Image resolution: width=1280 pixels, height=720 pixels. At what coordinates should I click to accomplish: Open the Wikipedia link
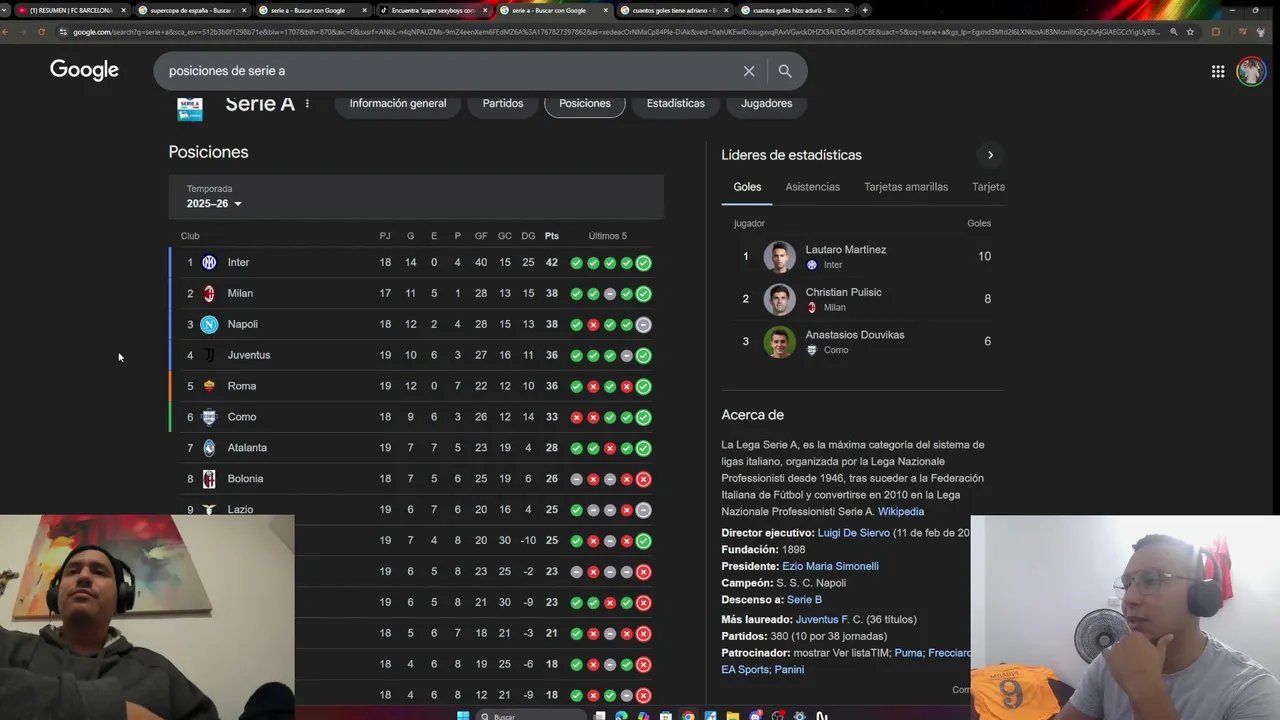tap(901, 512)
